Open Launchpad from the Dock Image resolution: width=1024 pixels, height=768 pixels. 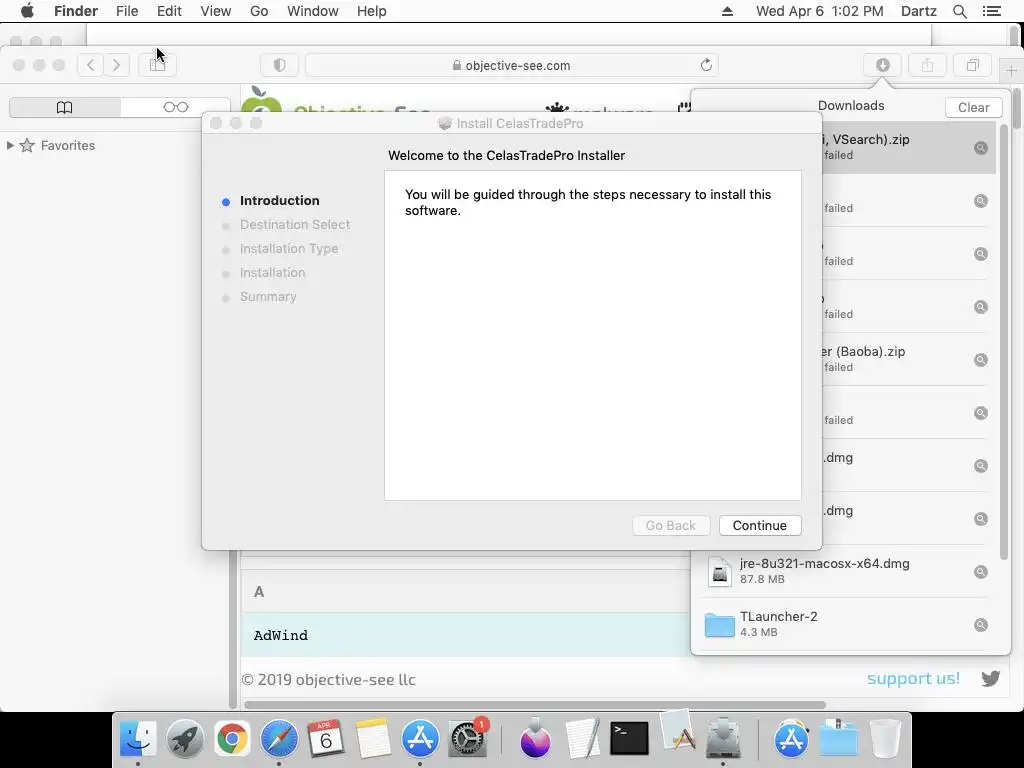(x=185, y=739)
